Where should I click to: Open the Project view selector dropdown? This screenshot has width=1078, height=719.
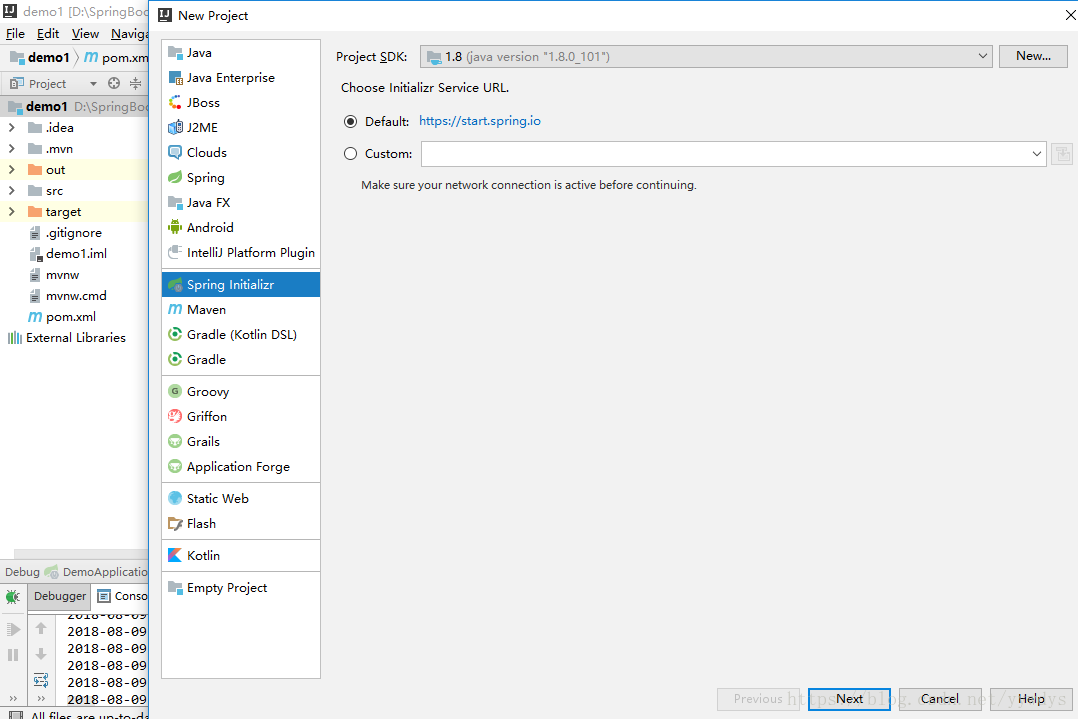tap(93, 82)
